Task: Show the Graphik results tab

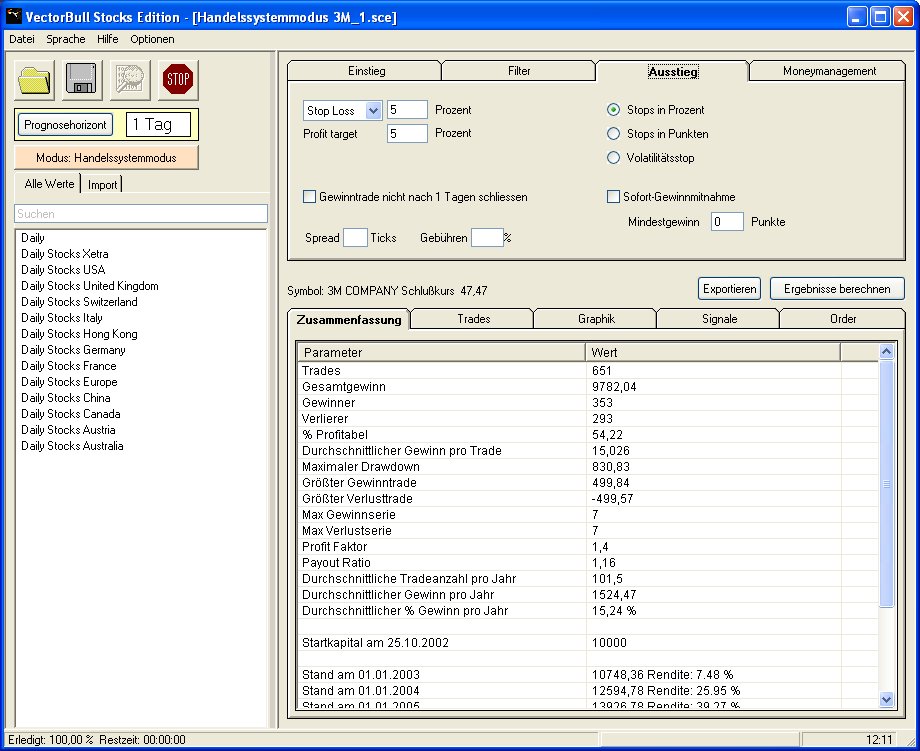Action: pos(595,319)
